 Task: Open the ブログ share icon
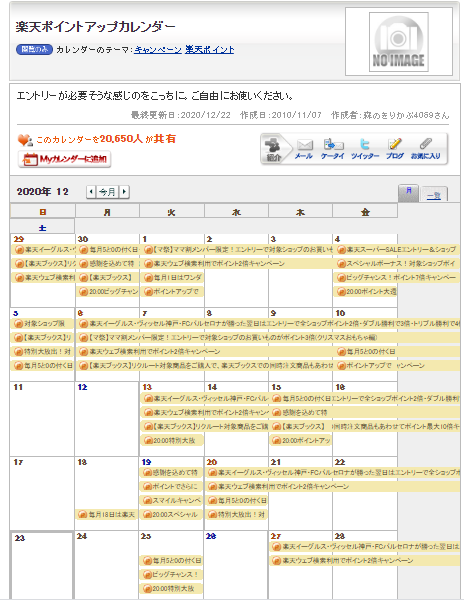[395, 149]
